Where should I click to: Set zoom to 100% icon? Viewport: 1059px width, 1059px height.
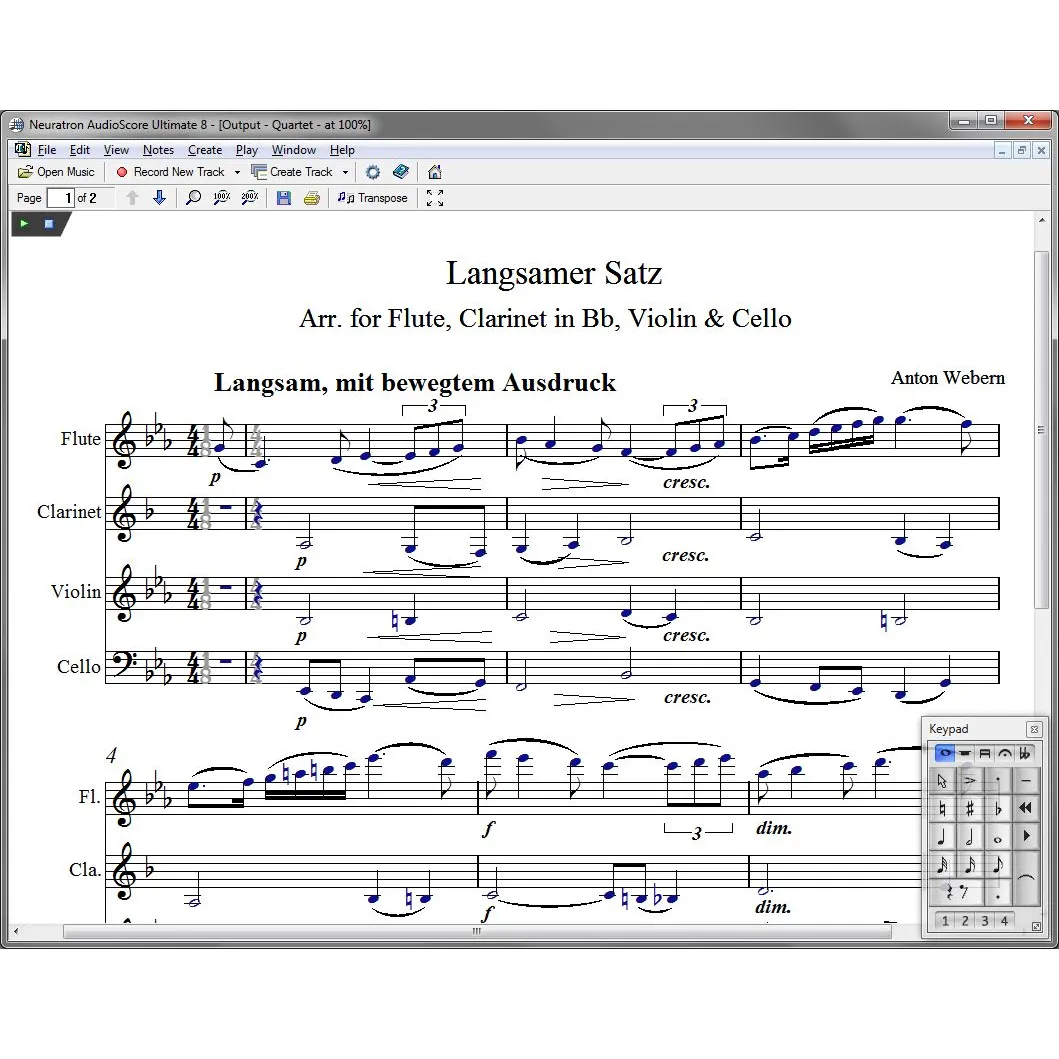pyautogui.click(x=222, y=198)
